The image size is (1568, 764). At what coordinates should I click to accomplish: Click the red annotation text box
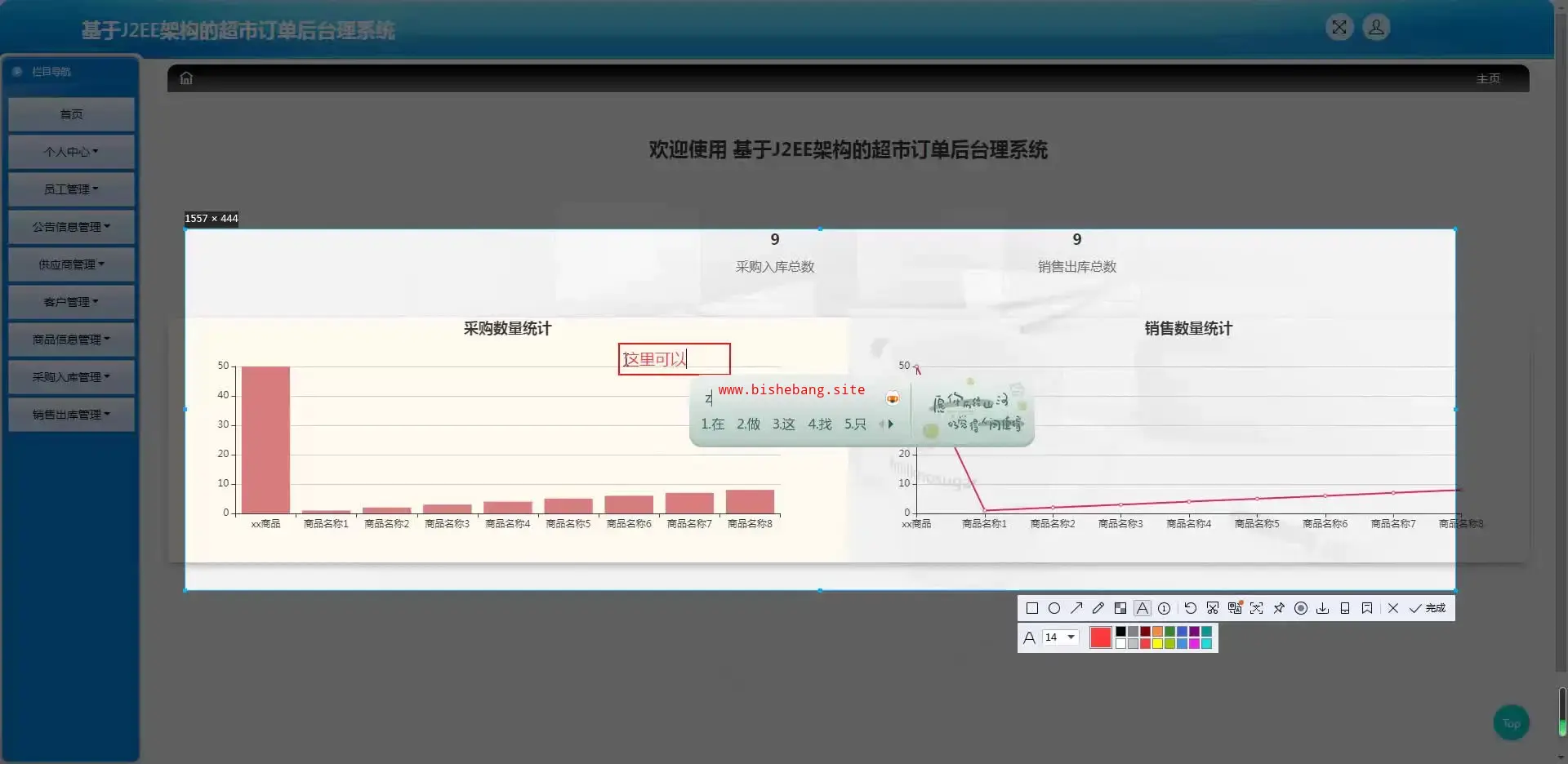674,359
